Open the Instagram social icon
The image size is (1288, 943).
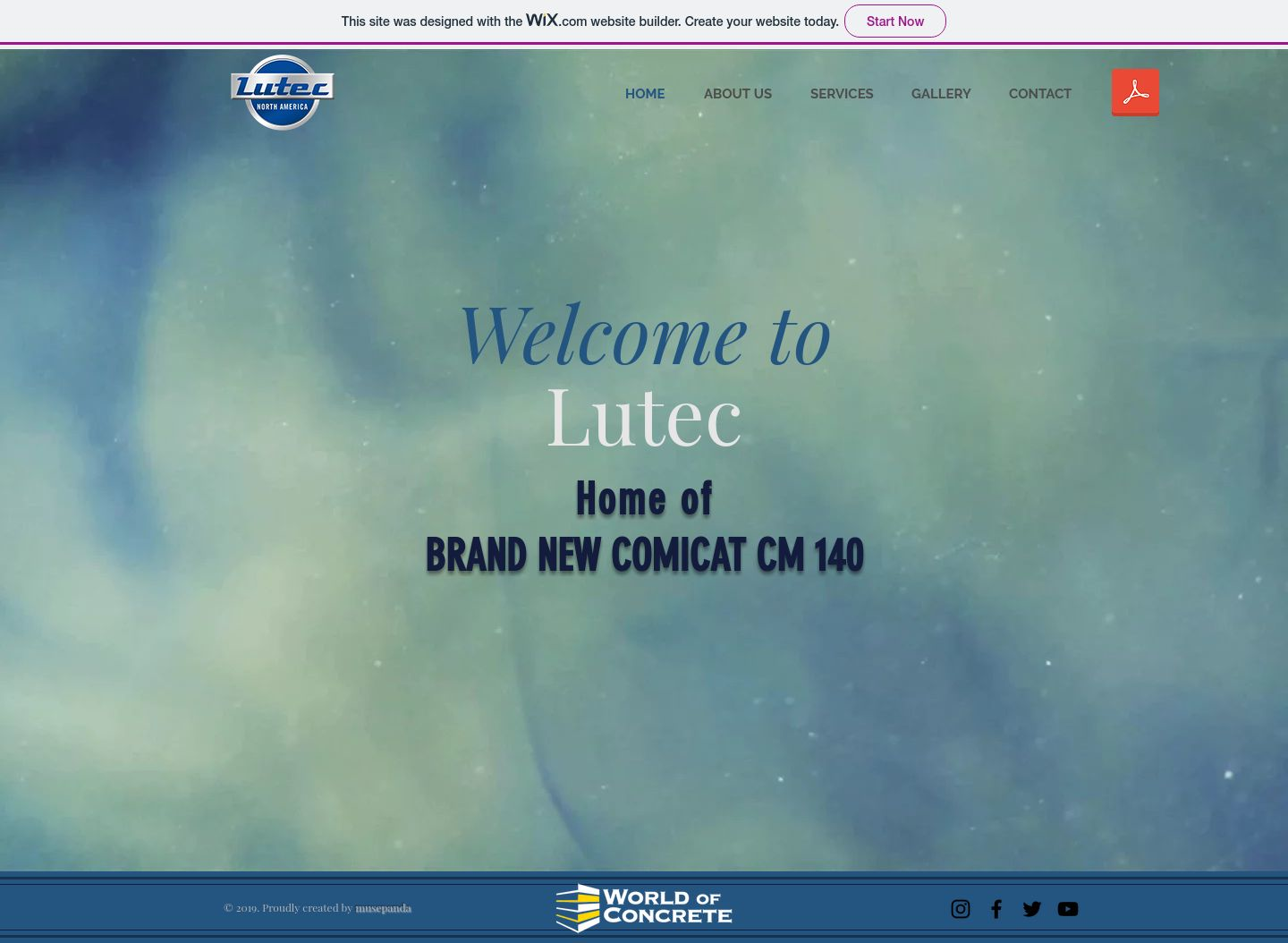tap(961, 909)
